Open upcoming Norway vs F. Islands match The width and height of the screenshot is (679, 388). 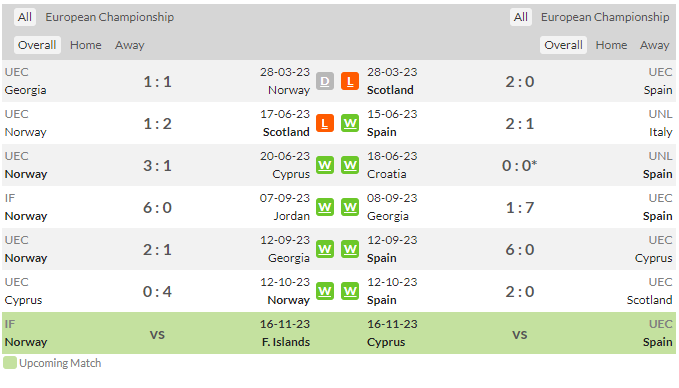coord(157,333)
